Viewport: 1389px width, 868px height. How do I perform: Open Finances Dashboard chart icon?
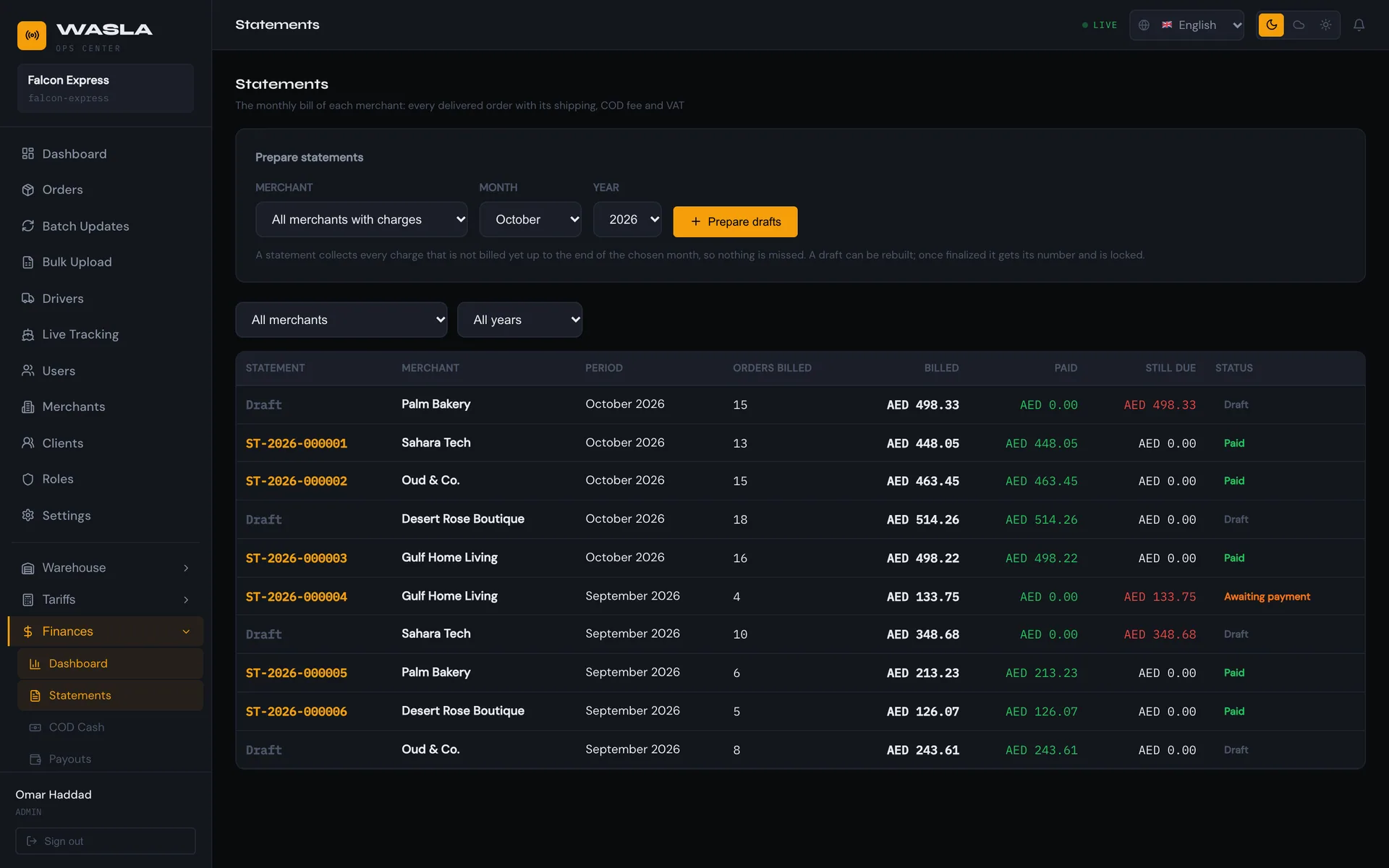tap(35, 663)
